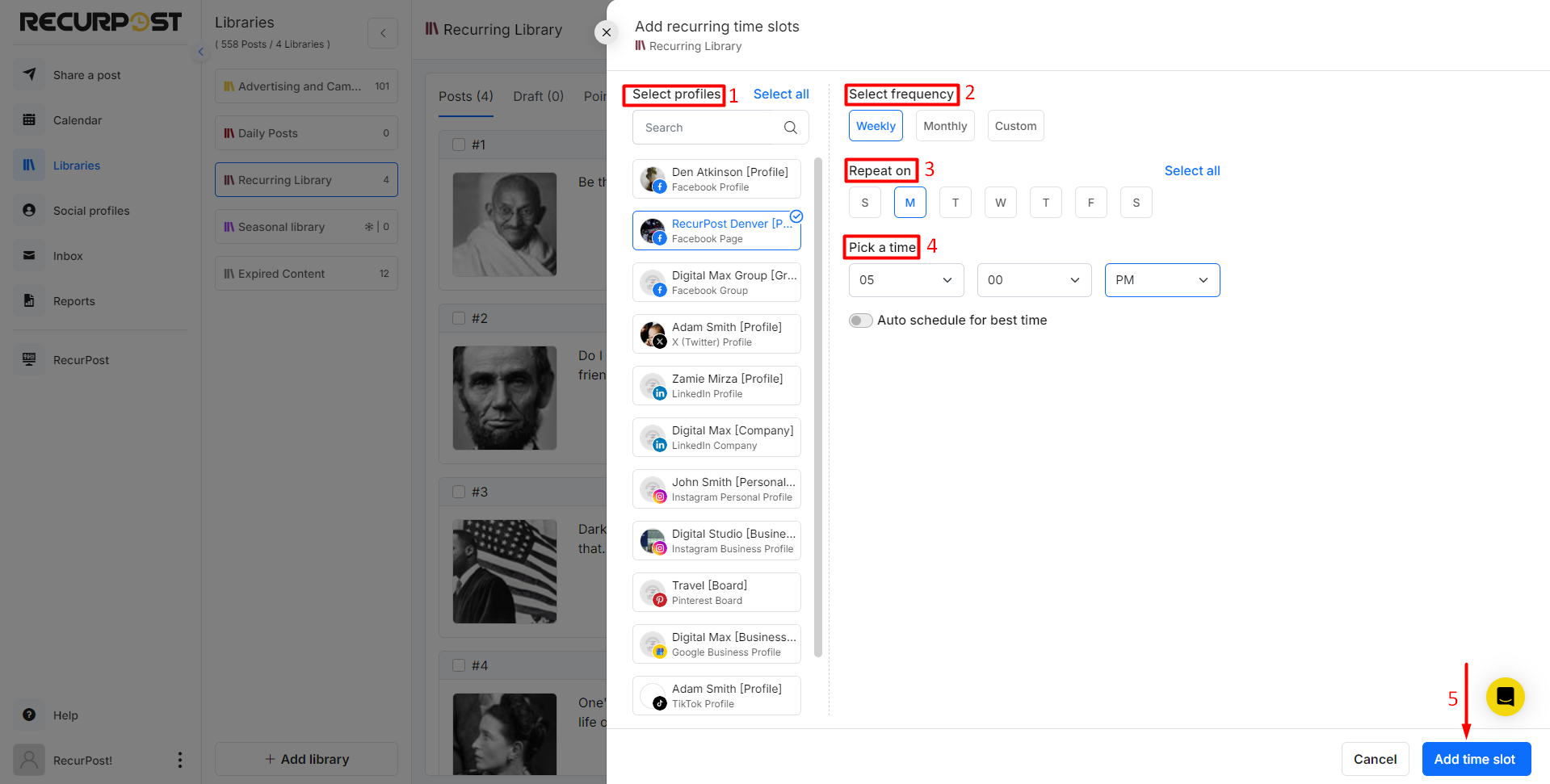Click Den Atkinson profile avatar
This screenshot has height=784, width=1550.
(x=653, y=178)
